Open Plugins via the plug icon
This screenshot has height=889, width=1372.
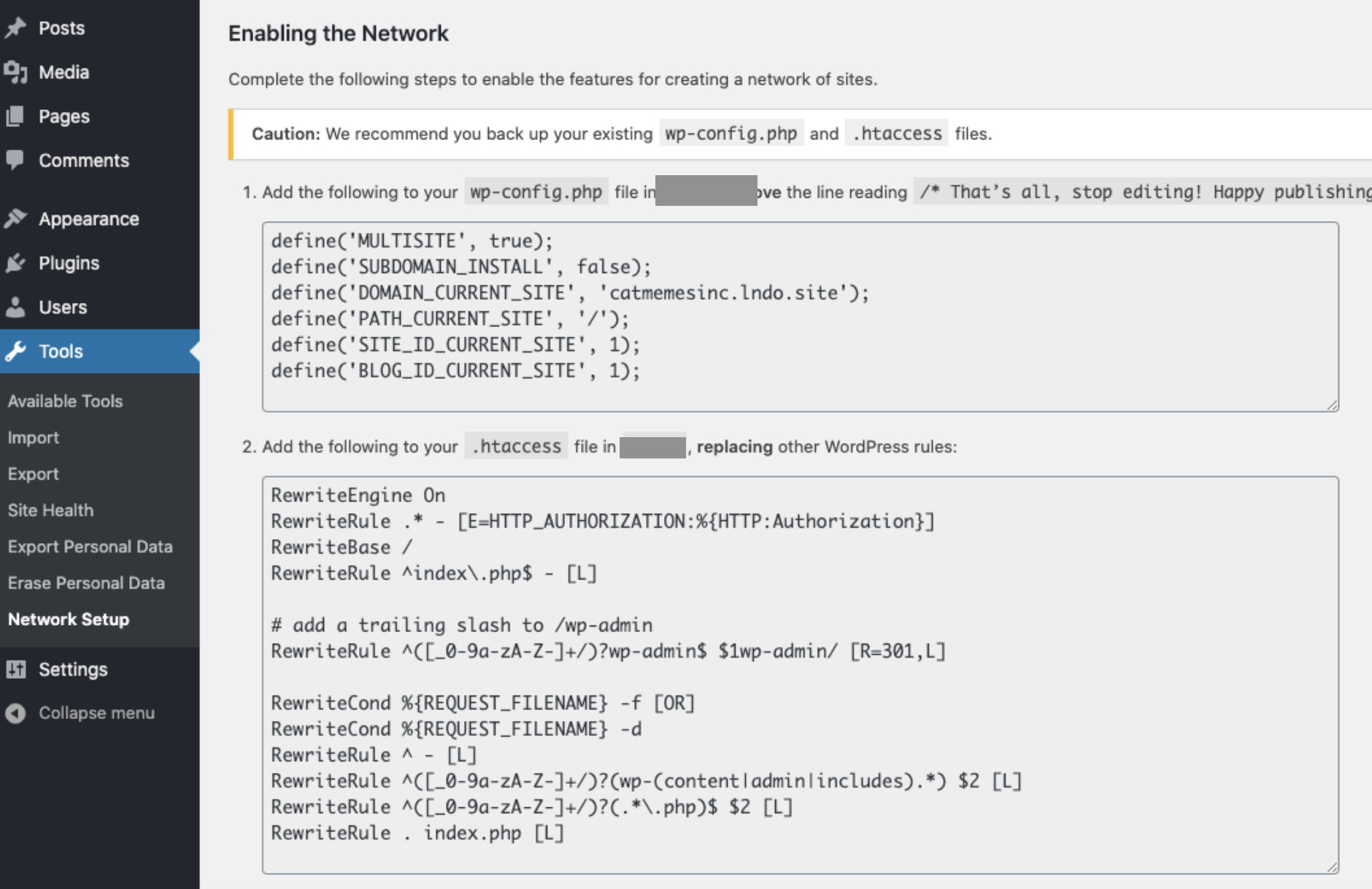(x=16, y=263)
